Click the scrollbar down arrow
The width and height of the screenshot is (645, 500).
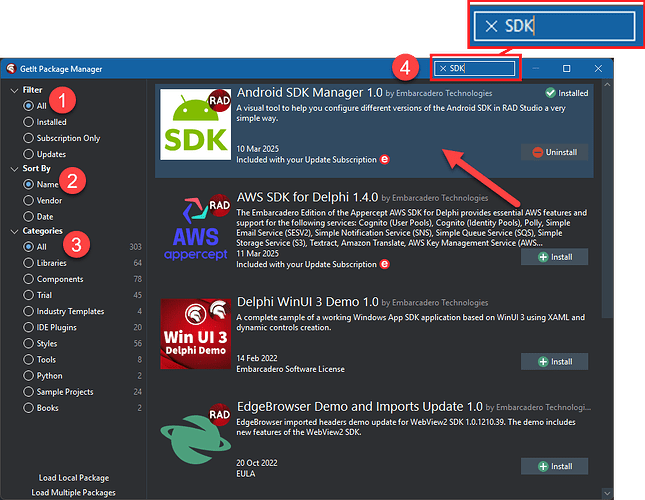click(x=607, y=492)
